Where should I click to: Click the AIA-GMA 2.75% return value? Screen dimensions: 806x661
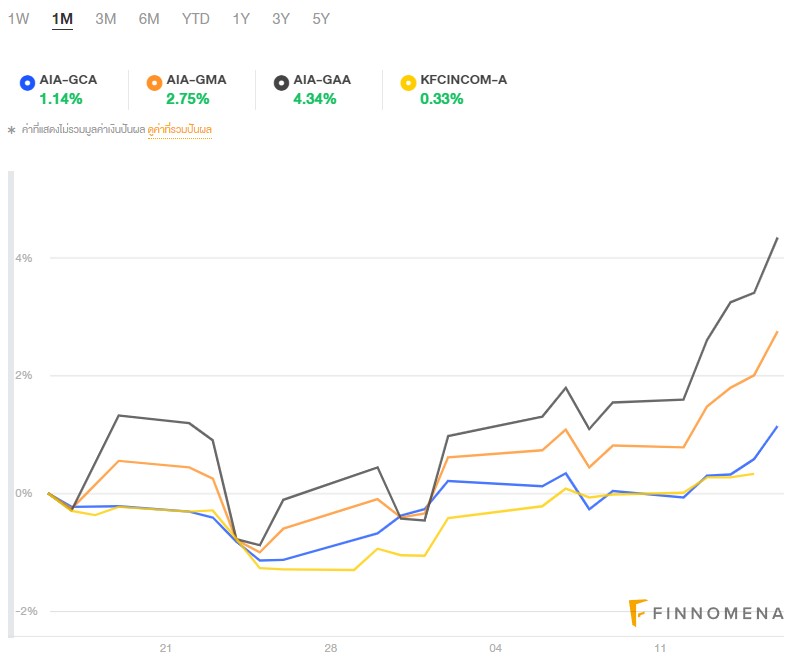pos(187,99)
